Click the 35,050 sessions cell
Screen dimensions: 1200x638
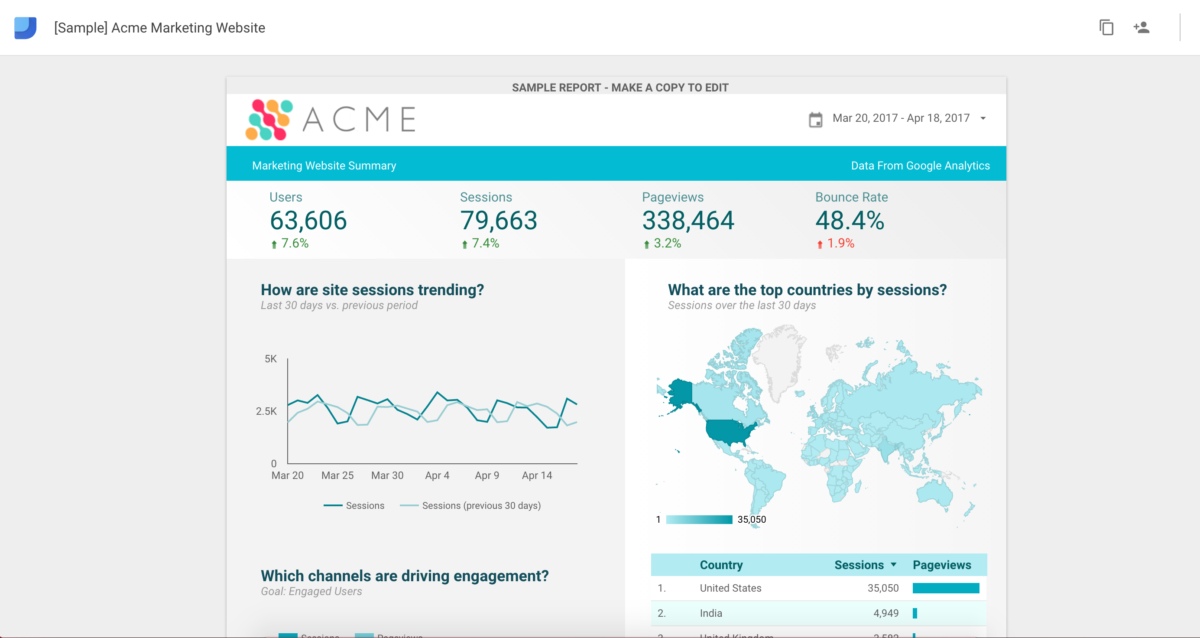pos(883,589)
